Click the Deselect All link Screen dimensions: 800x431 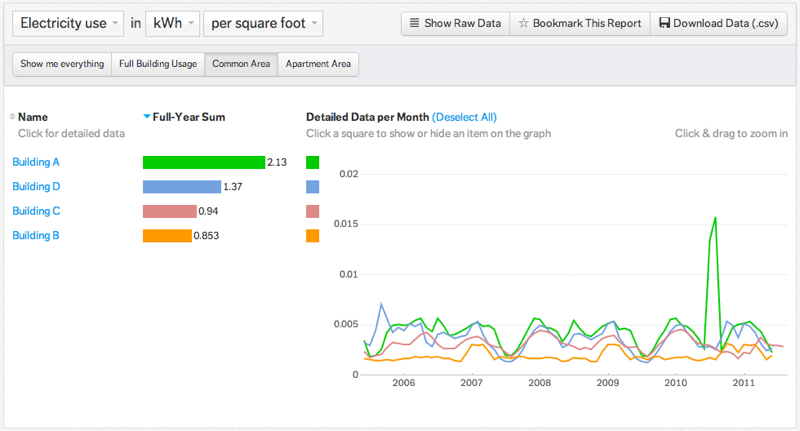click(x=464, y=117)
